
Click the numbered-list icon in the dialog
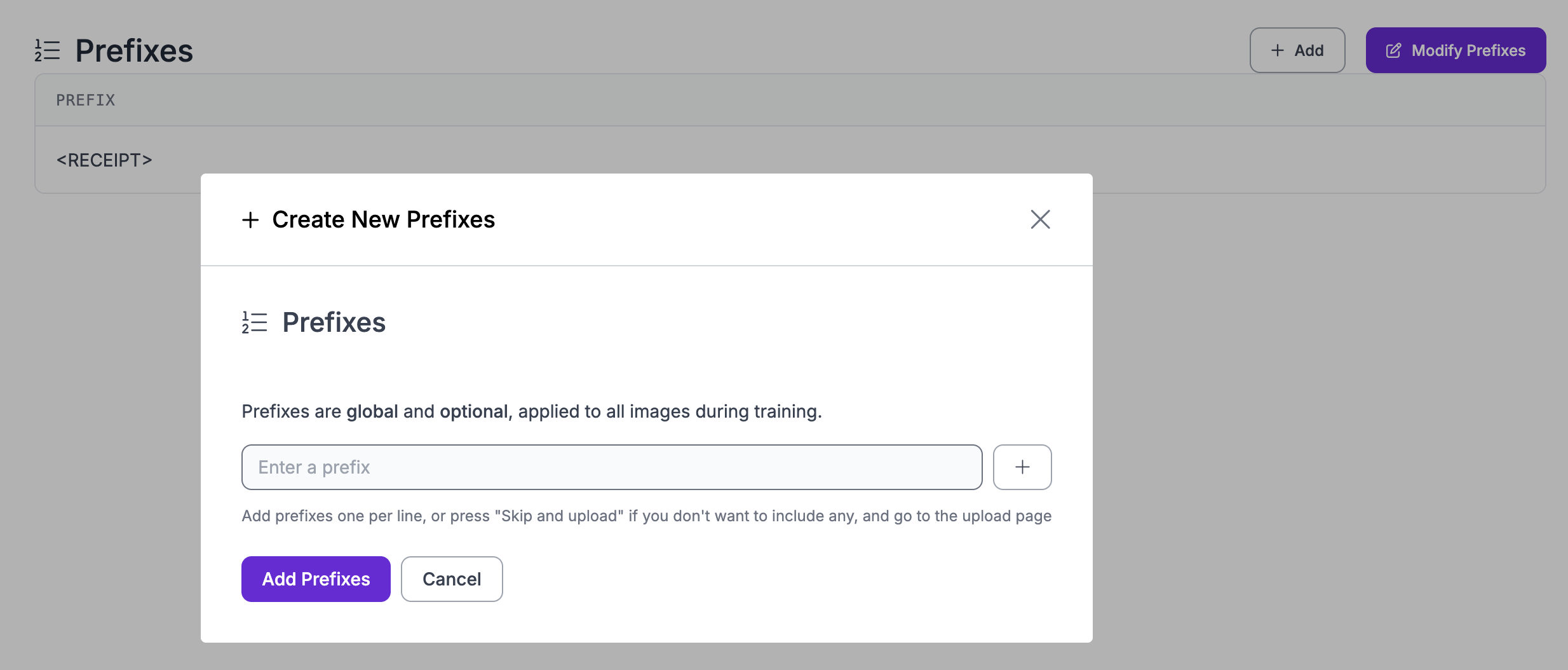[x=254, y=322]
